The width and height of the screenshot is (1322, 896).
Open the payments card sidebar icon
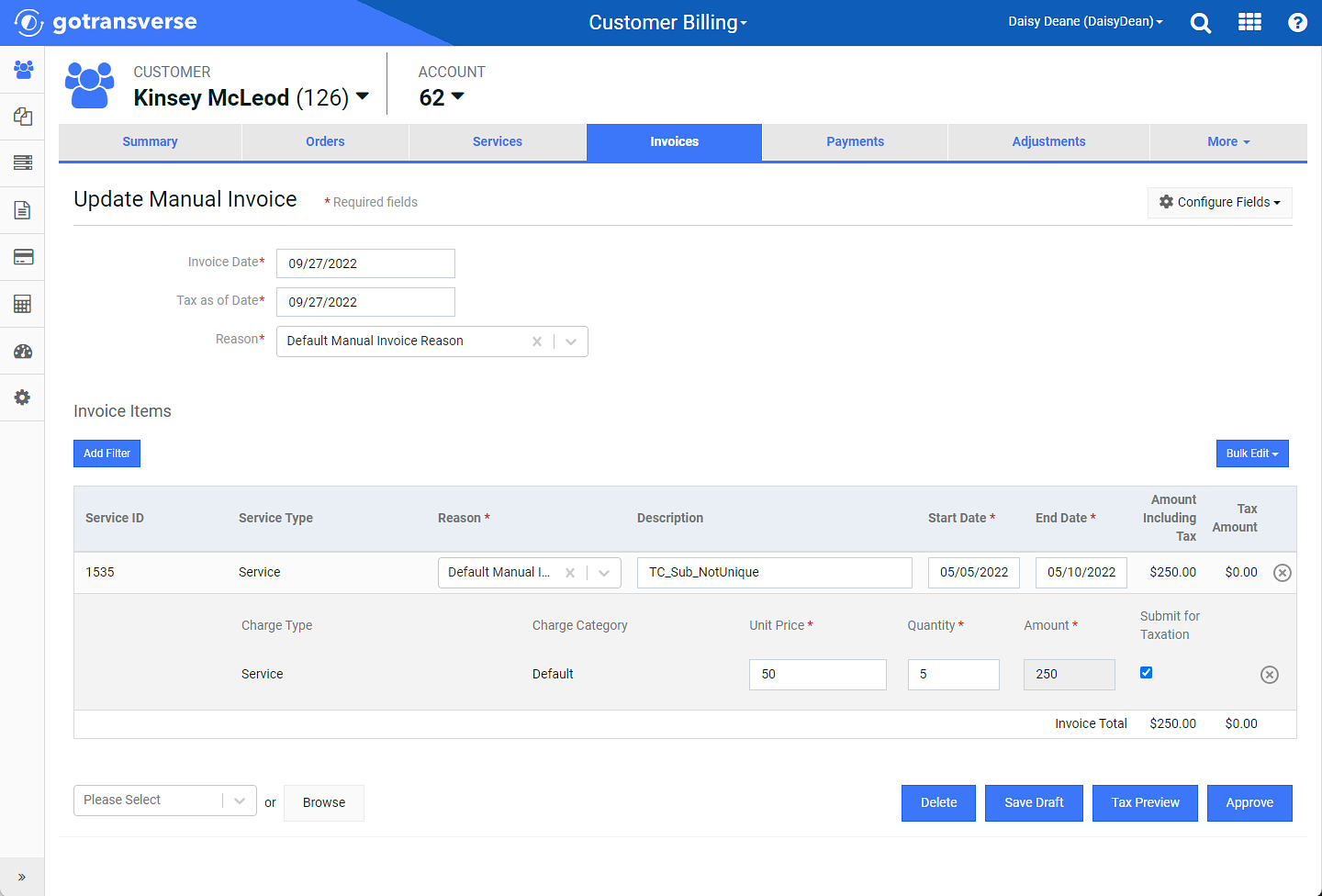[23, 257]
